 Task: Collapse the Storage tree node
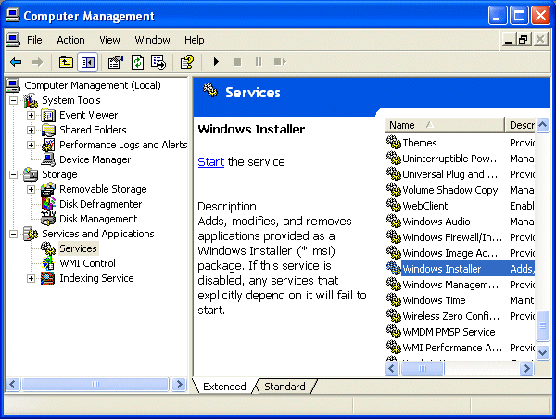coord(13,175)
